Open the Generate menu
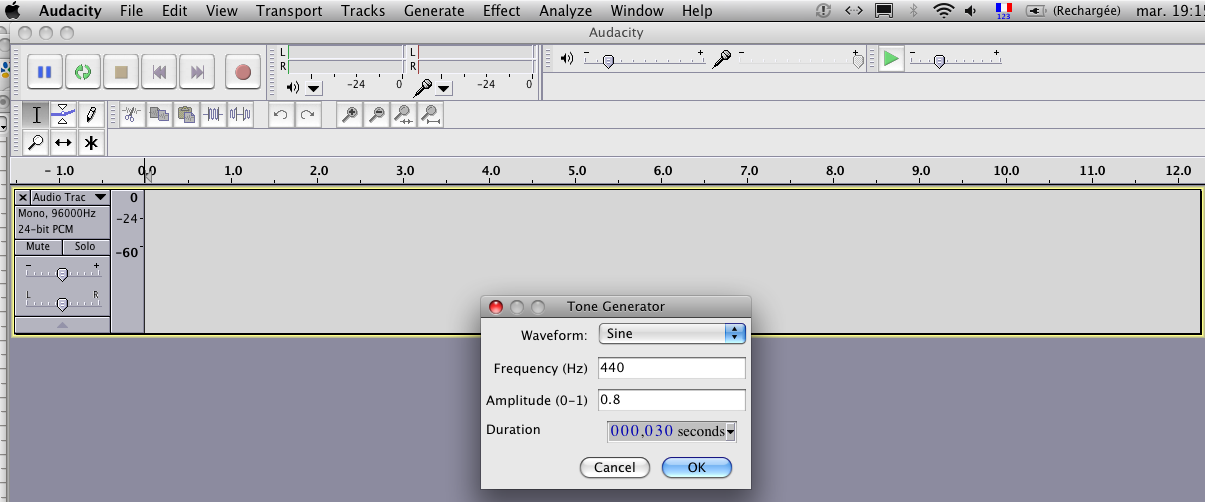 point(434,11)
